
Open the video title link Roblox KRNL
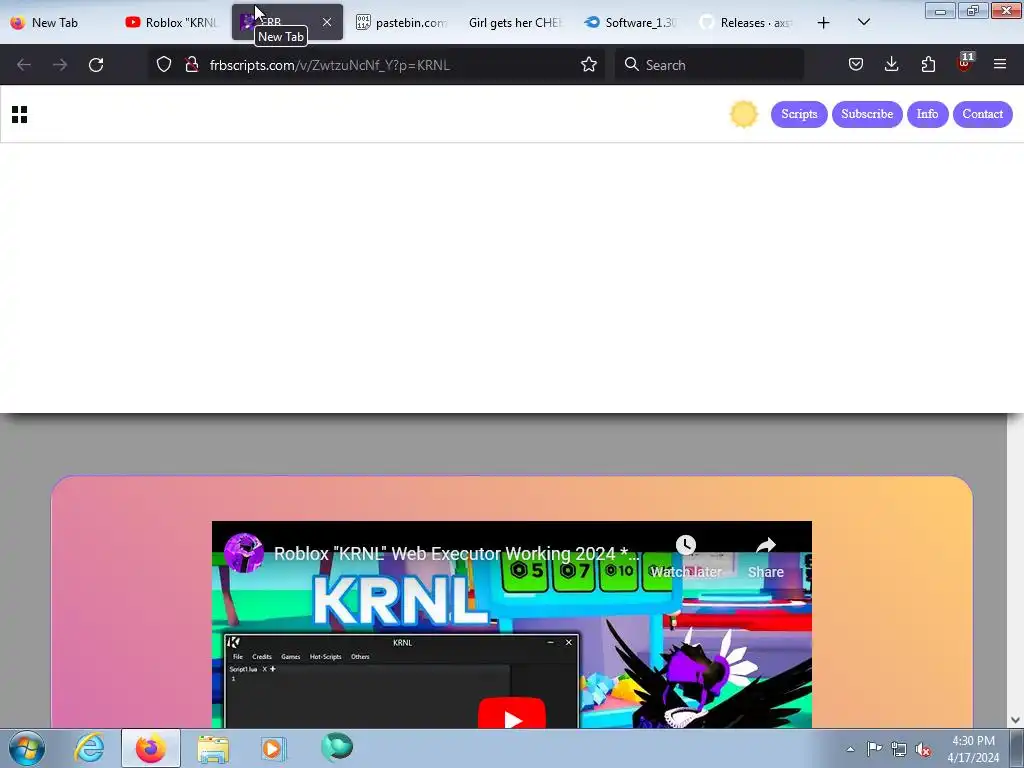pos(456,554)
